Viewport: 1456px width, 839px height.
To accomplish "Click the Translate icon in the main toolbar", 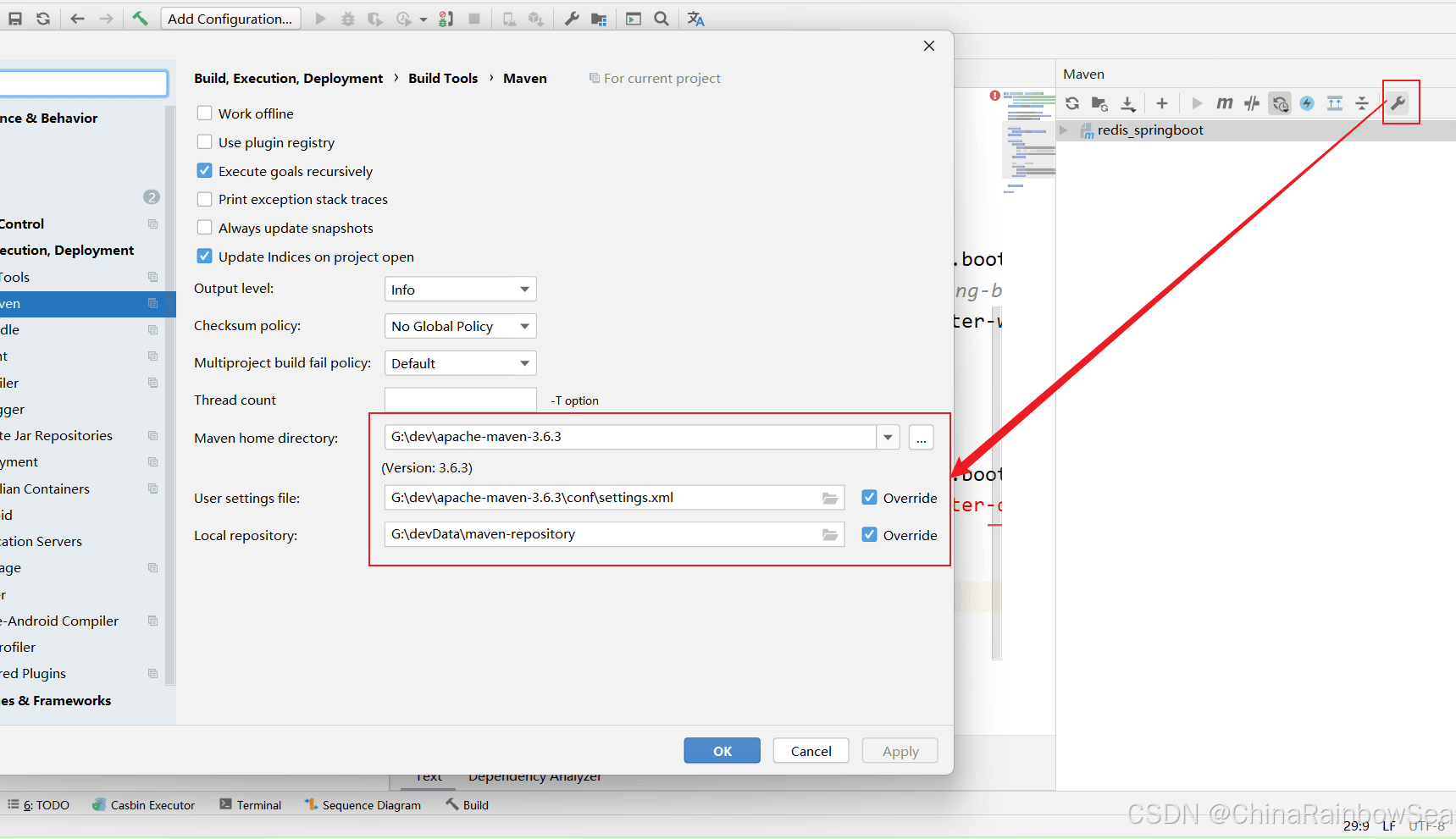I will (695, 19).
